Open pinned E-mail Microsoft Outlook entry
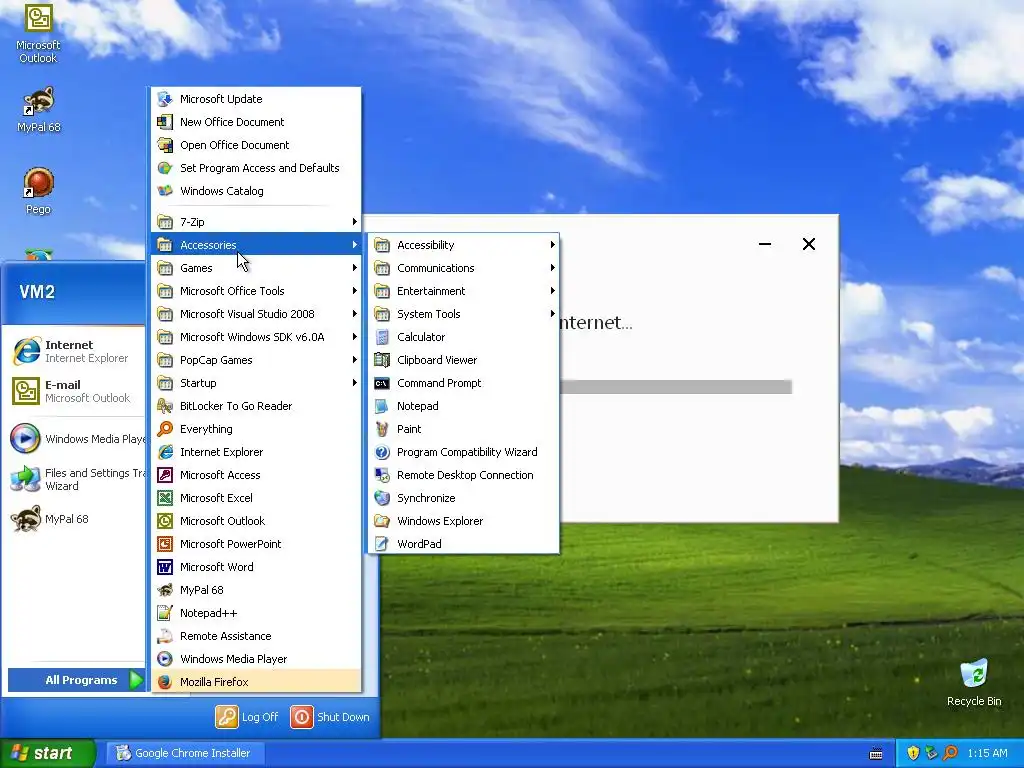The height and width of the screenshot is (768, 1024). pyautogui.click(x=74, y=391)
